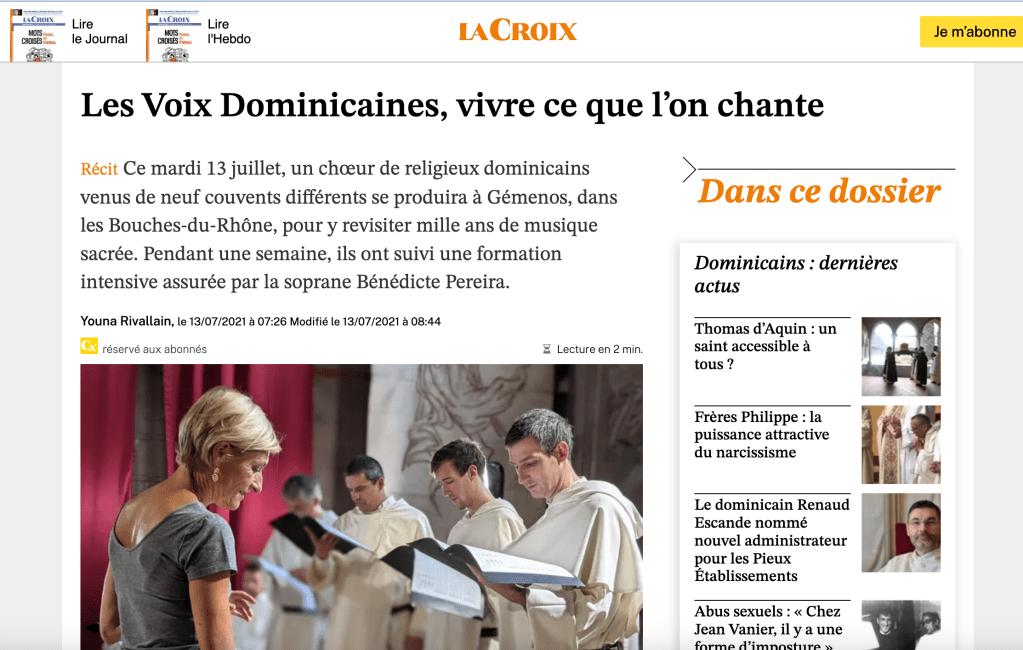Screen dimensions: 1023x650
Task: Read the Renaud Escande nommé administrateur article
Action: click(x=772, y=540)
